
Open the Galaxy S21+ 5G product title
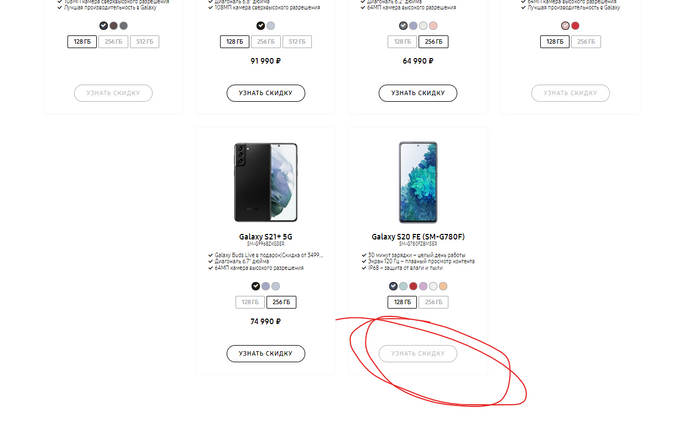(266, 237)
